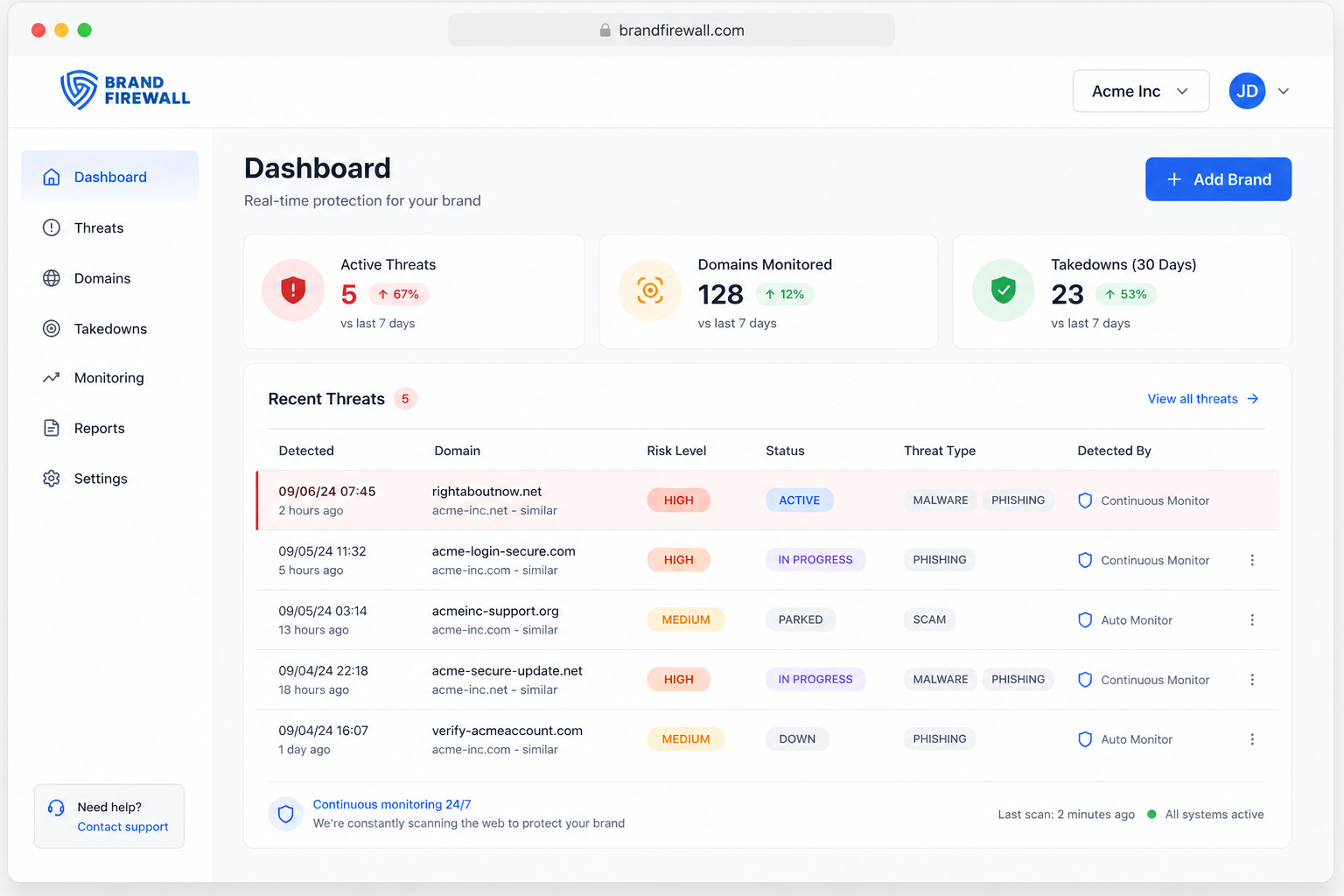Click shield icon in acme-login-secure.com Detected By cell
Viewport: 1344px width, 896px height.
pyautogui.click(x=1085, y=560)
